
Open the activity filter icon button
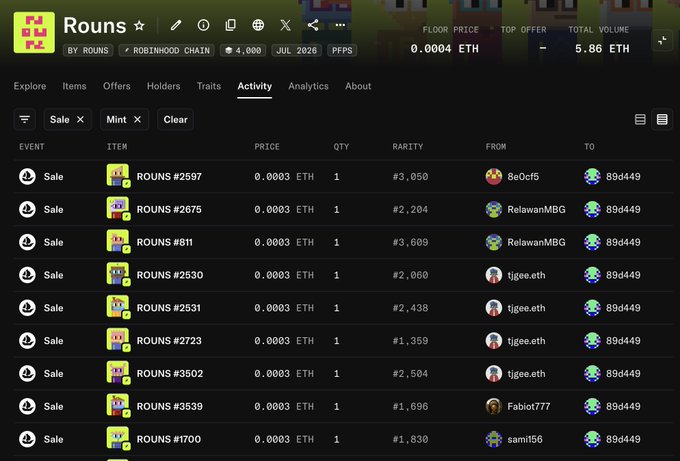point(24,119)
